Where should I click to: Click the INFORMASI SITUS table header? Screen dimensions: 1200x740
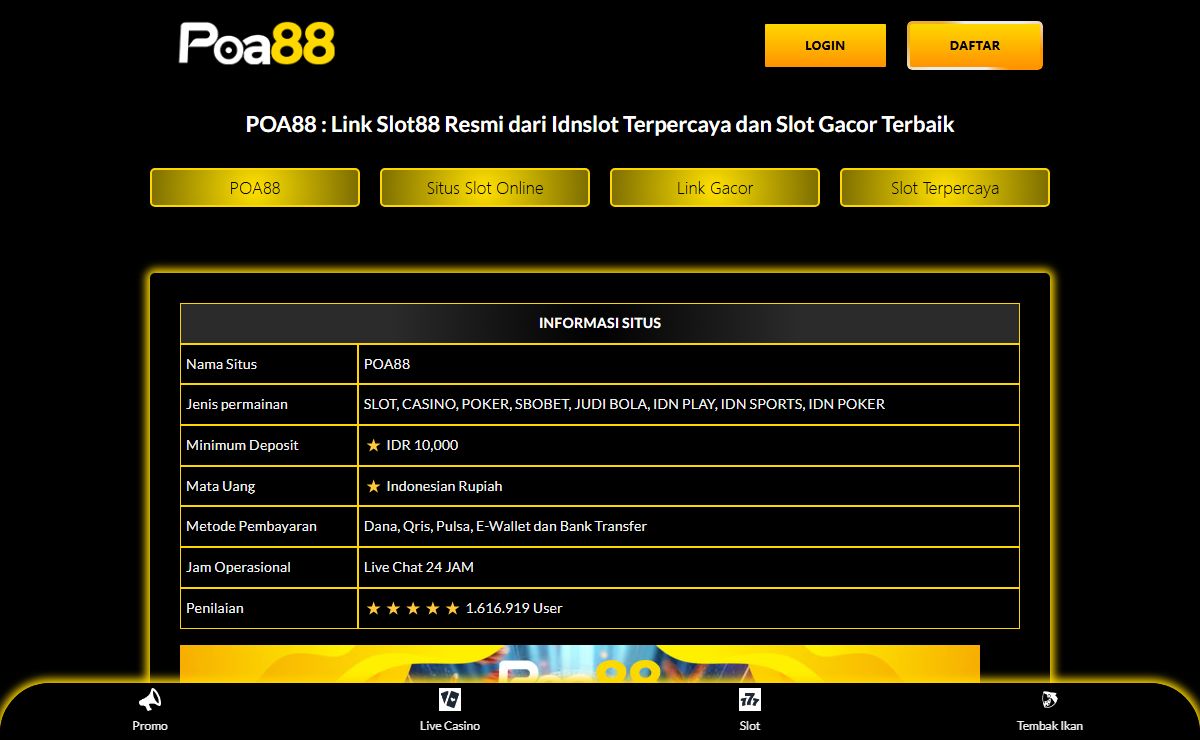(x=600, y=323)
